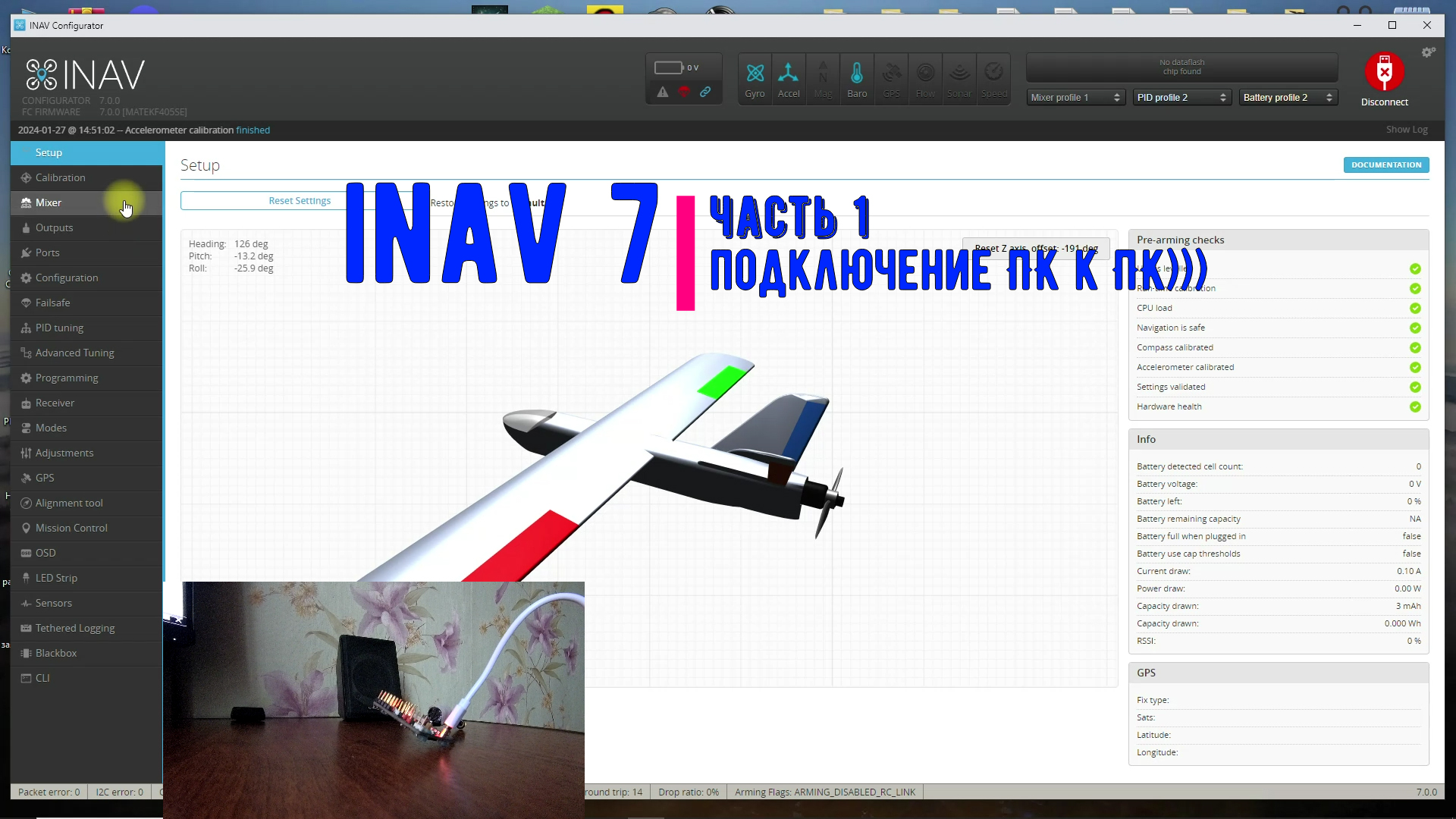This screenshot has width=1456, height=819.
Task: Select the Sonar sensor icon
Action: point(959,78)
